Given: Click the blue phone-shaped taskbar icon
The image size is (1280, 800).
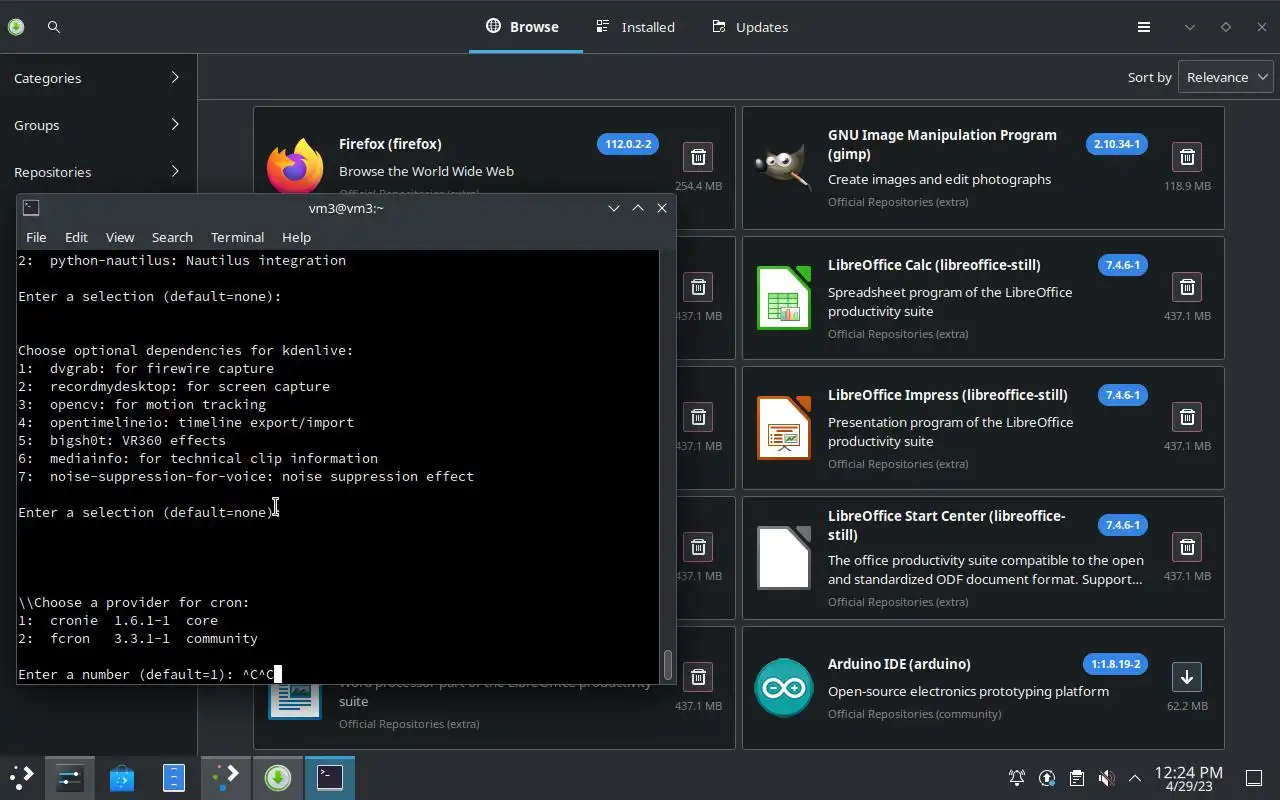Looking at the screenshot, I should (x=174, y=777).
